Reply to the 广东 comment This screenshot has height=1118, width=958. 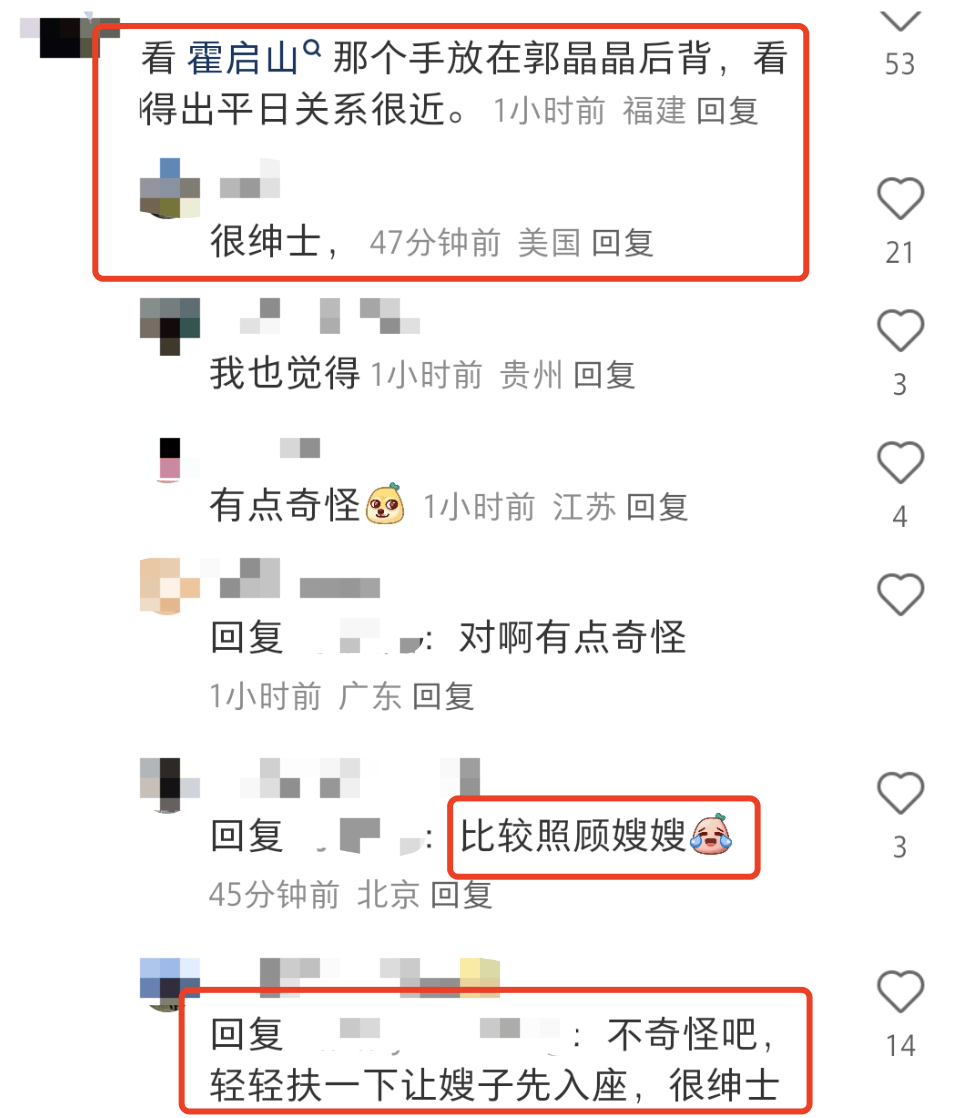[x=443, y=696]
